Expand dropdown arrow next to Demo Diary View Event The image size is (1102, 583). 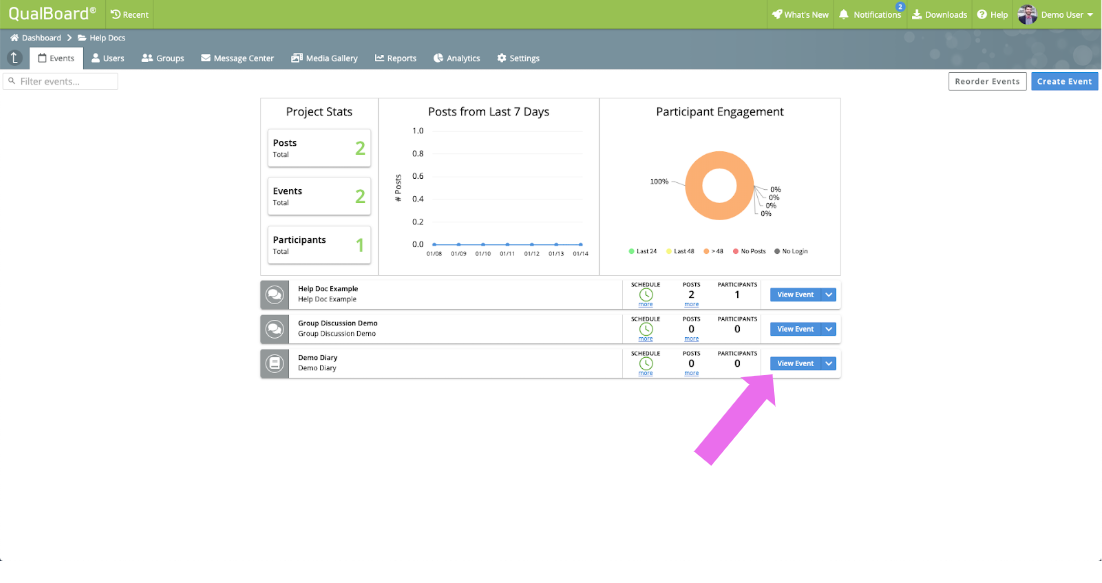click(x=829, y=364)
